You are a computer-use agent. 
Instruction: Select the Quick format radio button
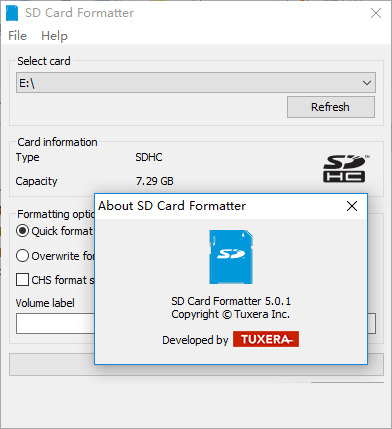pos(22,231)
